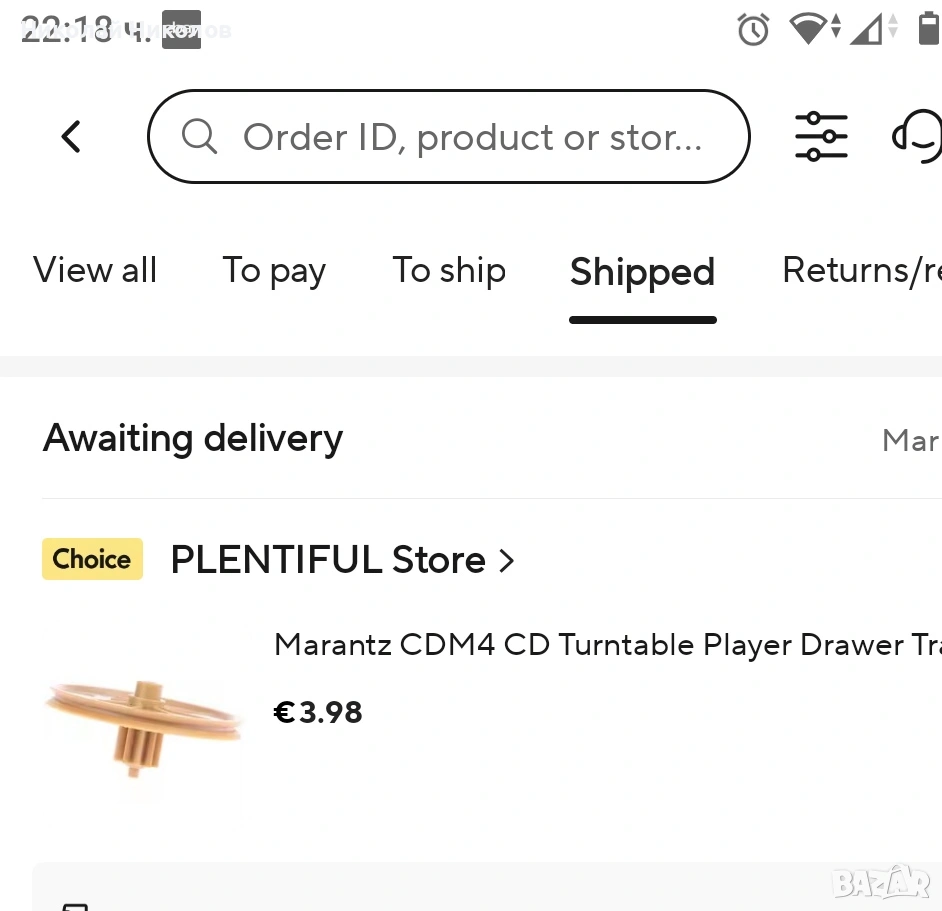This screenshot has width=942, height=911.
Task: Open the To ship tab
Action: coord(449,270)
